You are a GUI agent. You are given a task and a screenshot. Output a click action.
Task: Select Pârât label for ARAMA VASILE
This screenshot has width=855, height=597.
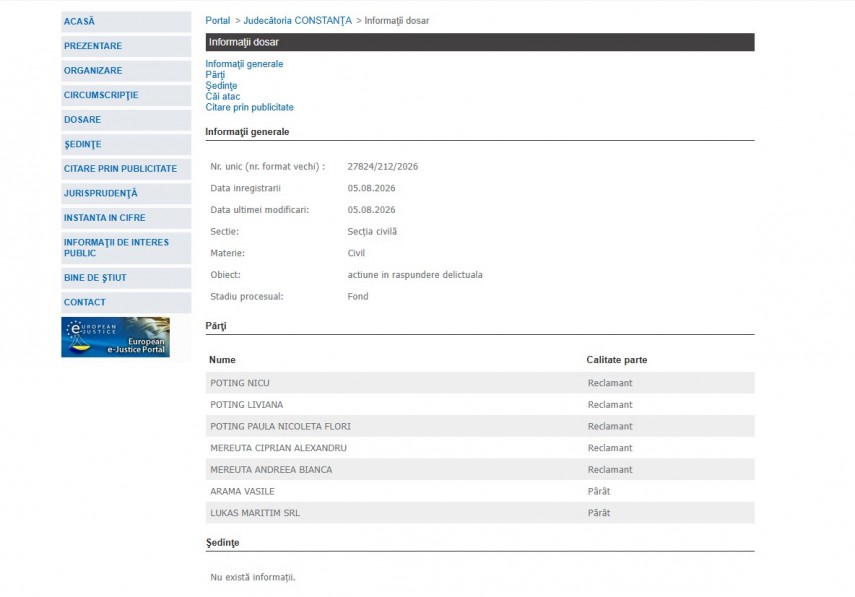pos(599,491)
